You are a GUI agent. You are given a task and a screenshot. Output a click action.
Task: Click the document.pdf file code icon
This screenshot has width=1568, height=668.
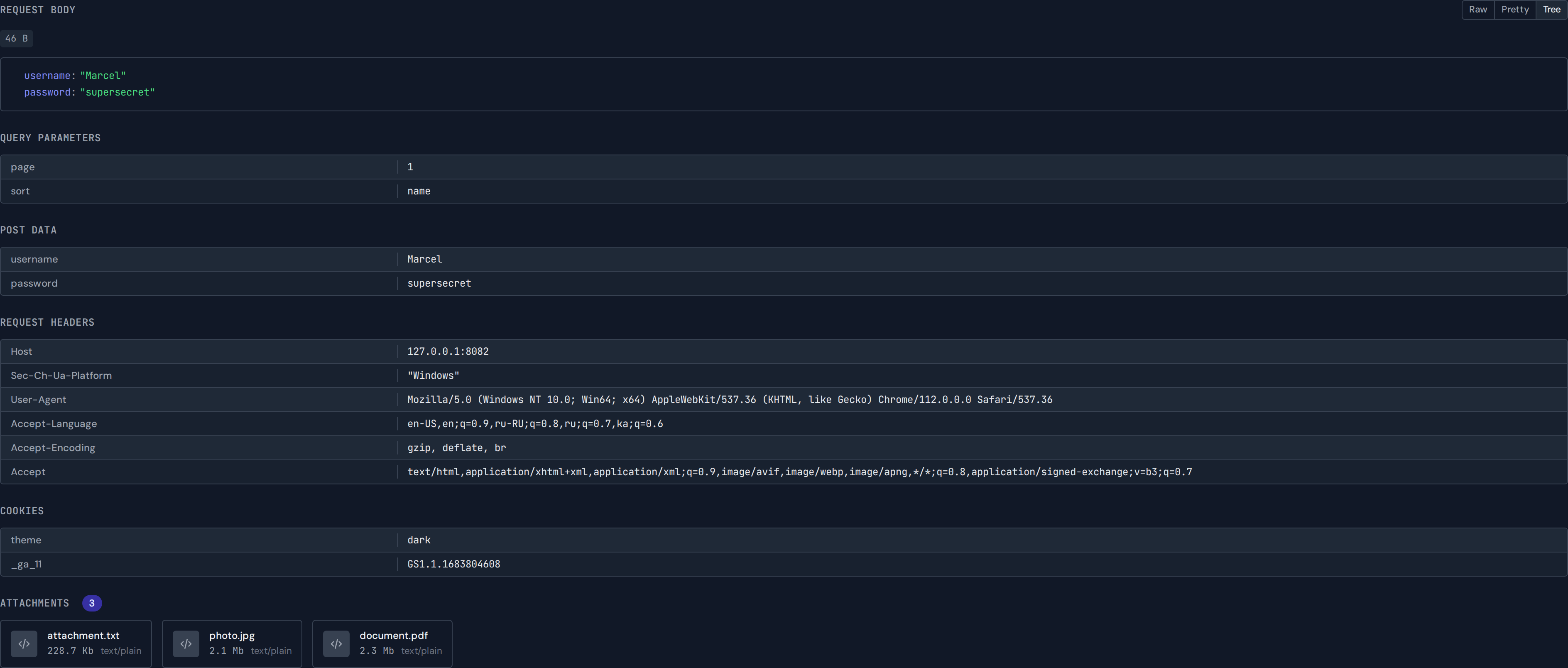coord(336,643)
